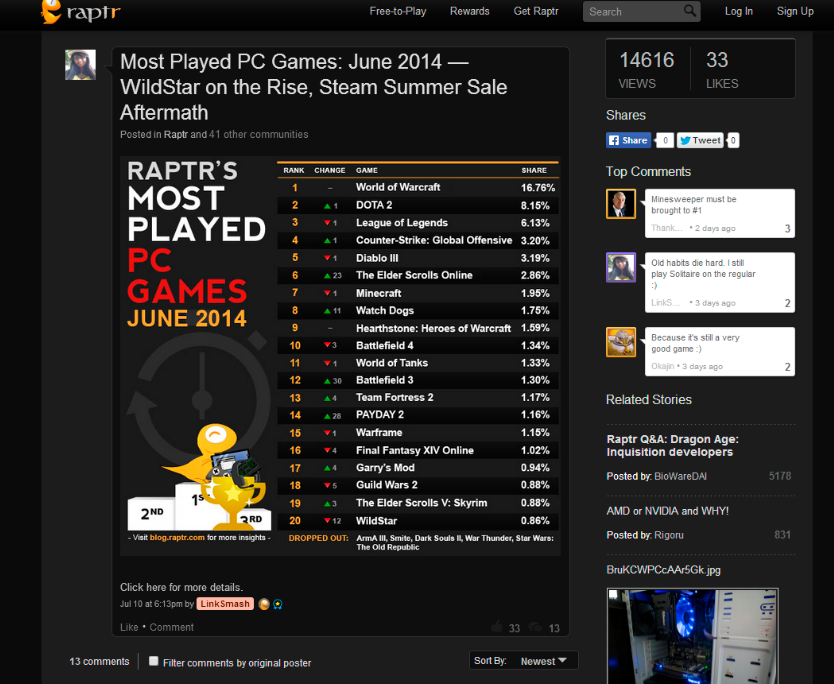834x684 pixels.
Task: Click the DOTA 2 row in the chart
Action: coord(418,205)
